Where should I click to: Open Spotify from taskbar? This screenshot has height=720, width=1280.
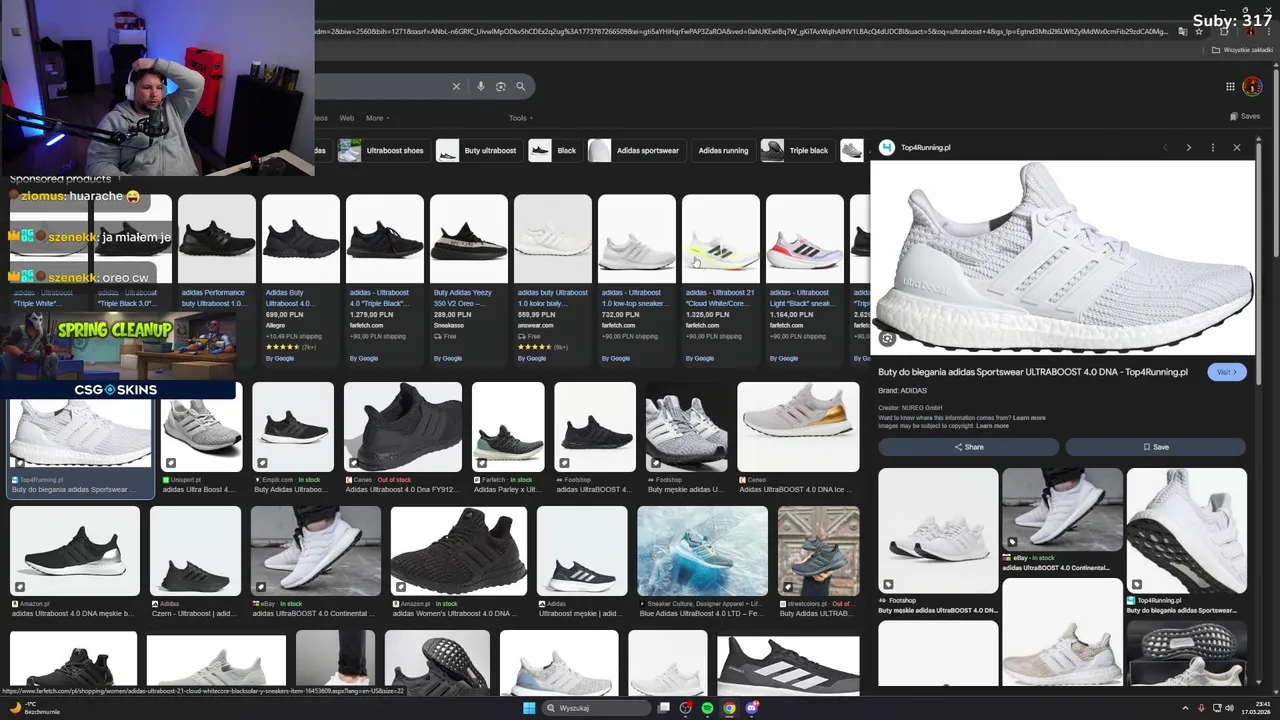(x=707, y=708)
